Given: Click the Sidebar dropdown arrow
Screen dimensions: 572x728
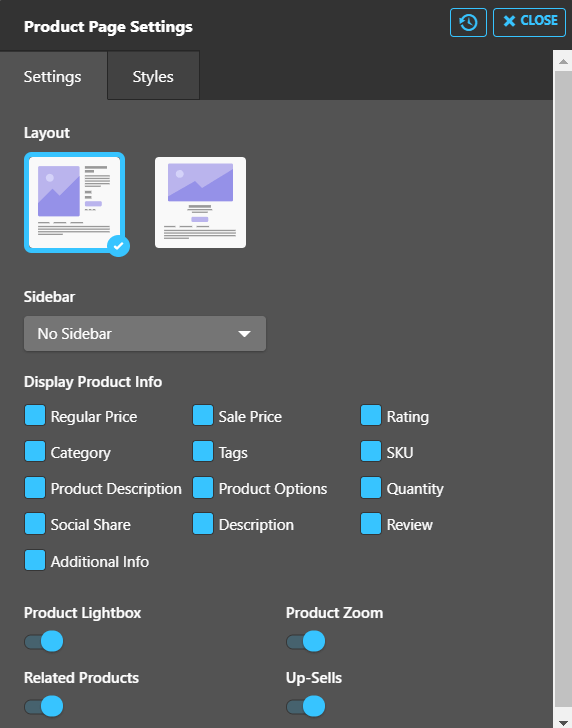Looking at the screenshot, I should [x=244, y=334].
